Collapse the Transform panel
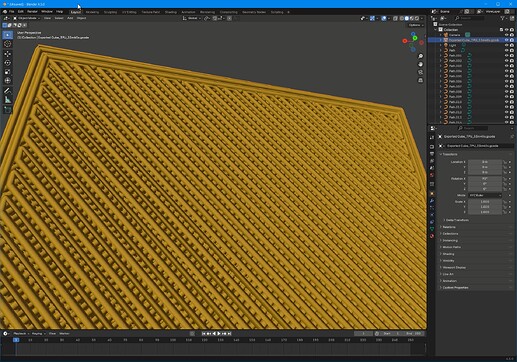Screen dimensions: 517x362 (x=450, y=154)
